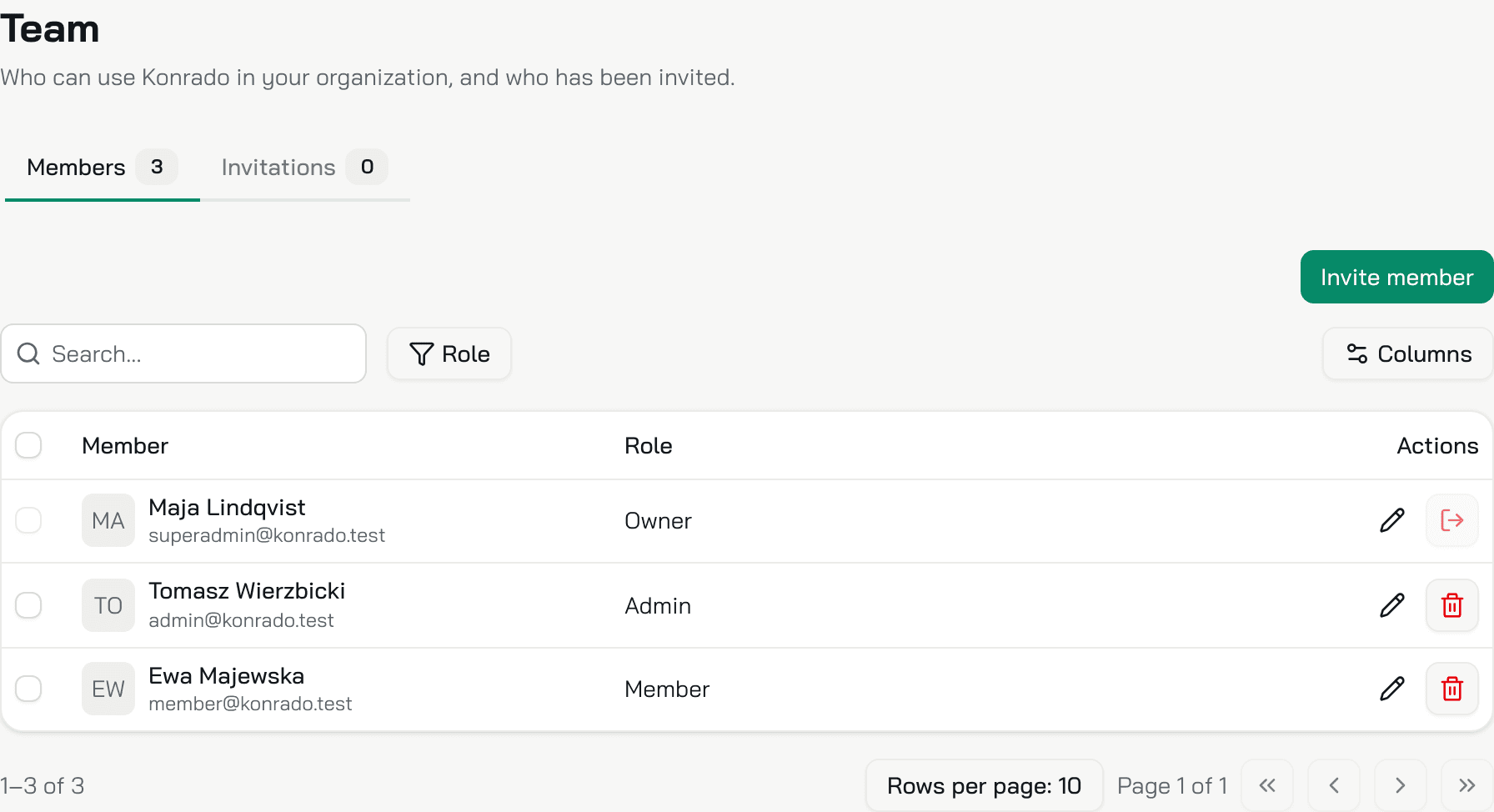Select the Tomasz Wierzbicki row checkbox

coord(28,605)
